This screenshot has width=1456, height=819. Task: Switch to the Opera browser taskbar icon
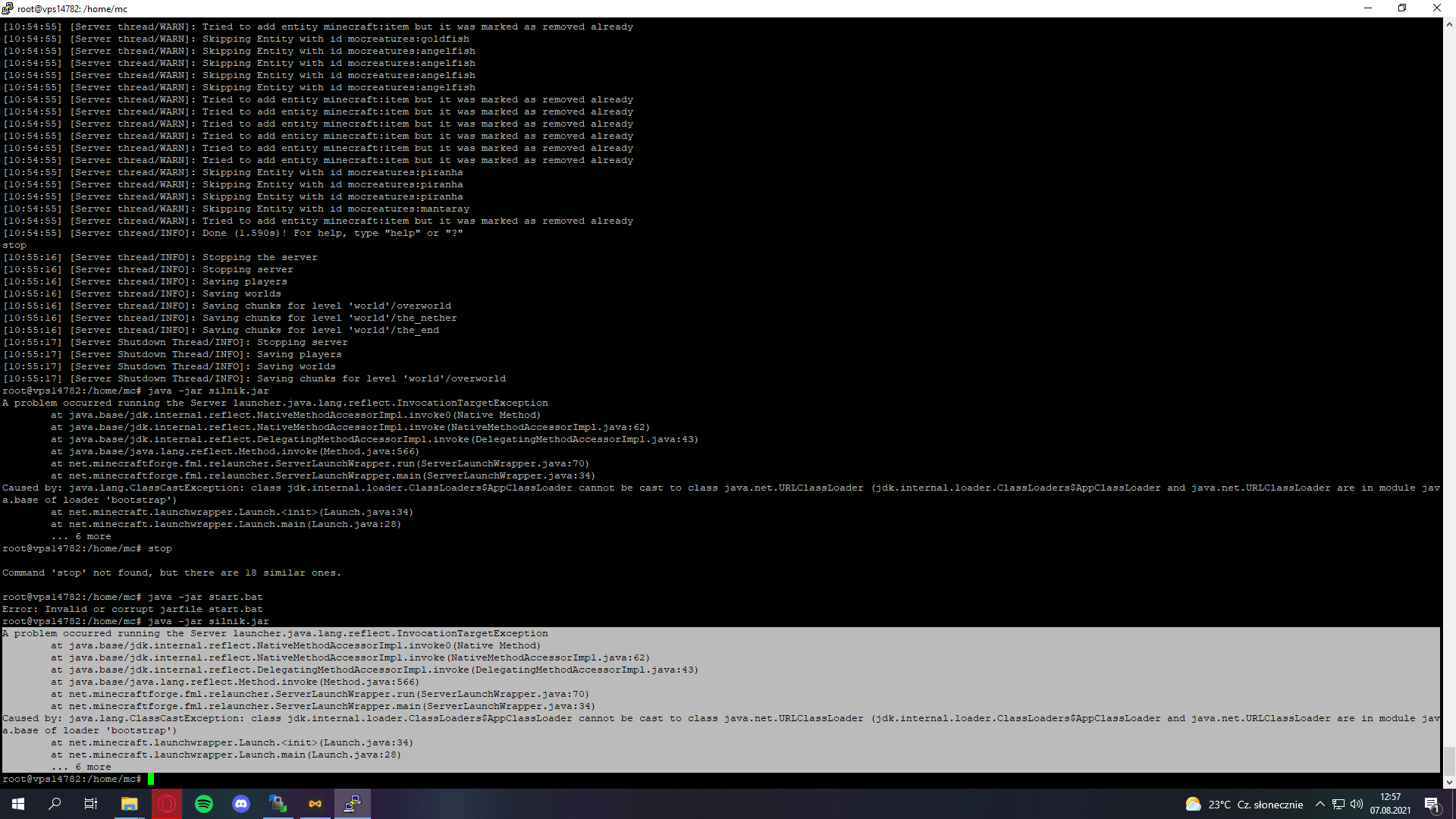click(167, 804)
